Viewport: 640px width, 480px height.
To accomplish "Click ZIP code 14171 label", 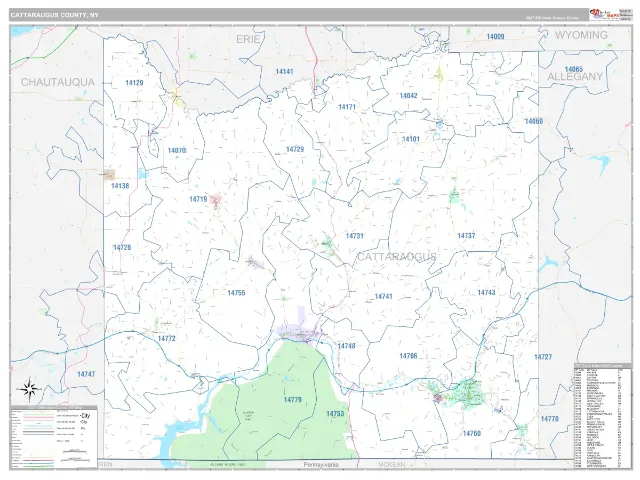I will tap(347, 107).
